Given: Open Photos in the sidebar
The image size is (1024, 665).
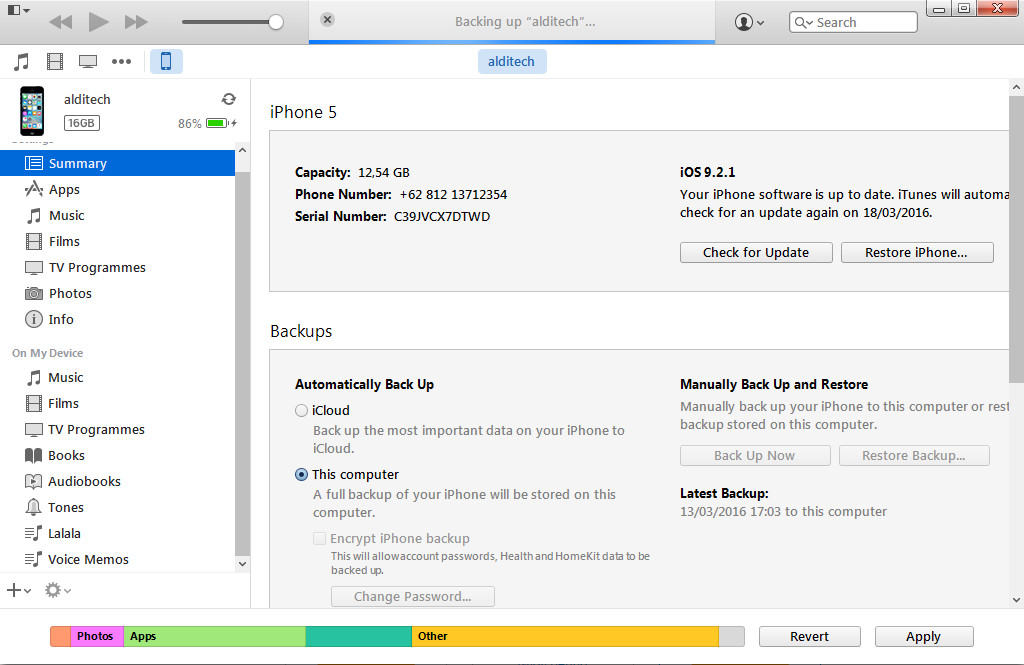Looking at the screenshot, I should (x=118, y=293).
